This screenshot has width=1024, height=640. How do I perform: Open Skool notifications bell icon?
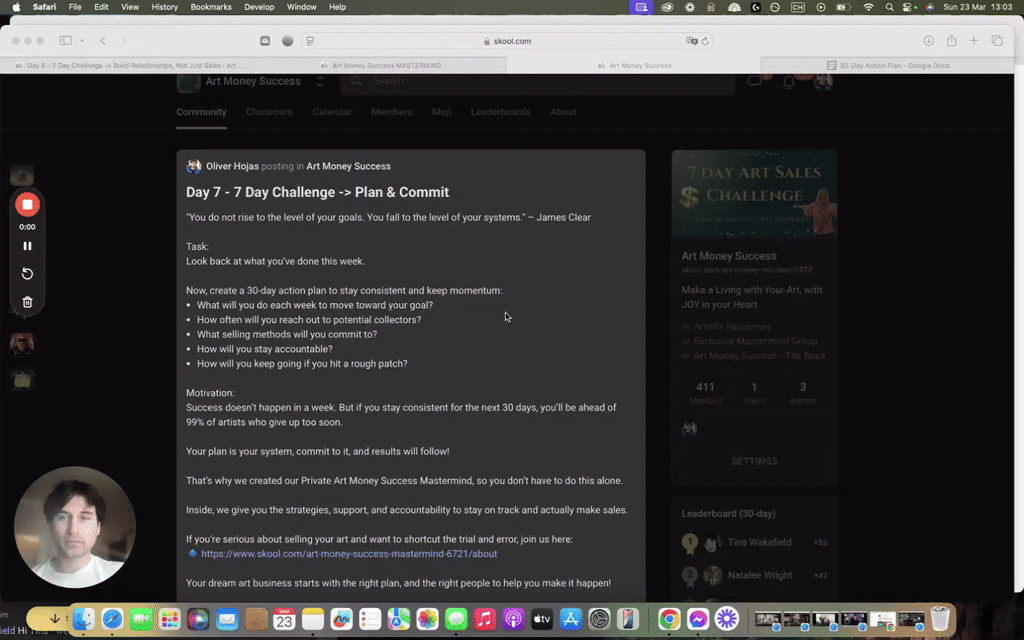(x=789, y=82)
